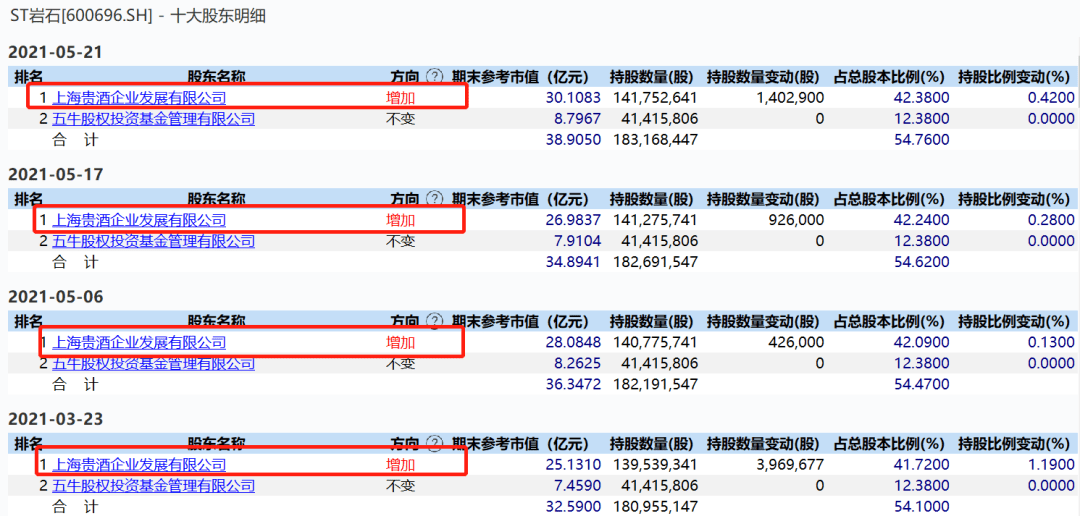Select ratio change cell 0.2800
This screenshot has width=1080, height=516.
pyautogui.click(x=1051, y=220)
